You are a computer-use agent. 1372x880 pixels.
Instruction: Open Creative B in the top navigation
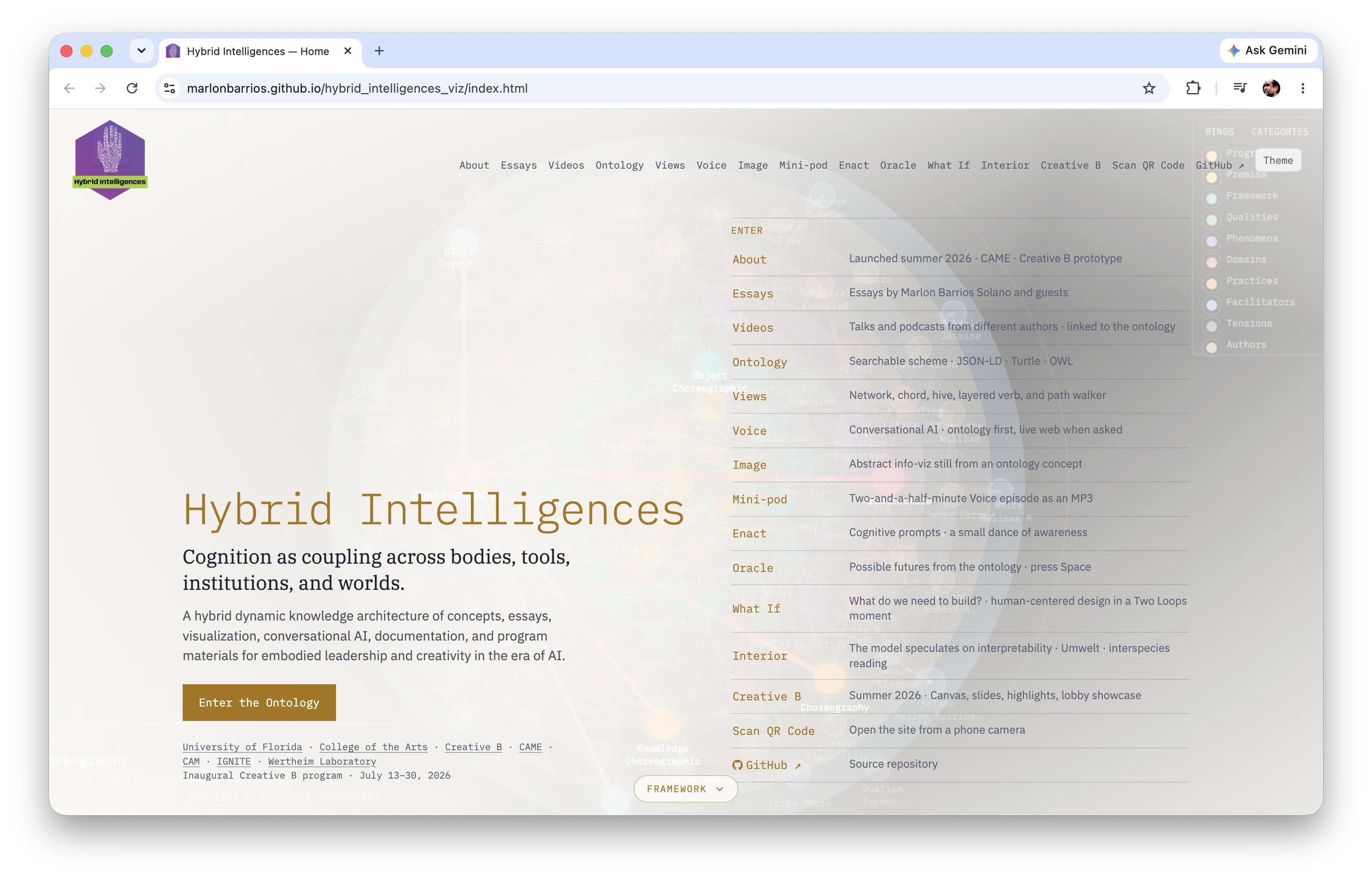pyautogui.click(x=1070, y=165)
